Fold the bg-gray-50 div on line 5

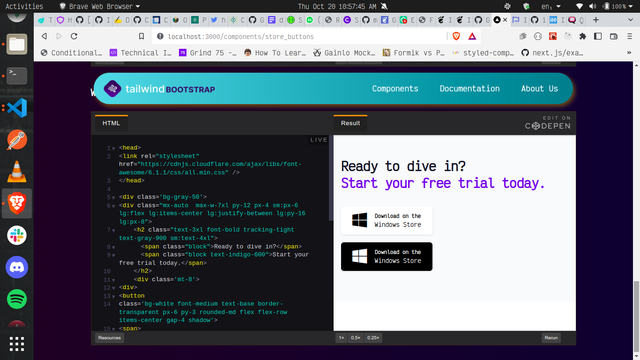click(x=113, y=197)
